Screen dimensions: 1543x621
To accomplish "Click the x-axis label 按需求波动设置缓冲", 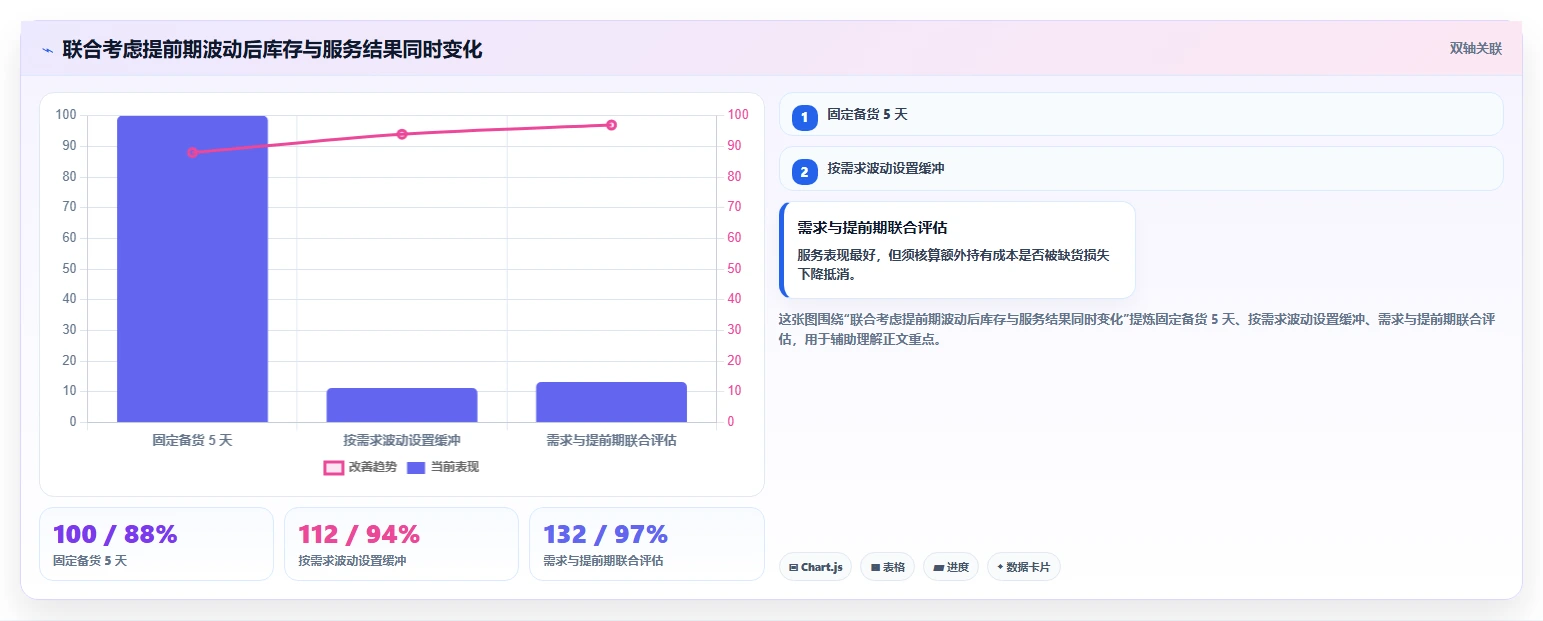I will pyautogui.click(x=402, y=440).
